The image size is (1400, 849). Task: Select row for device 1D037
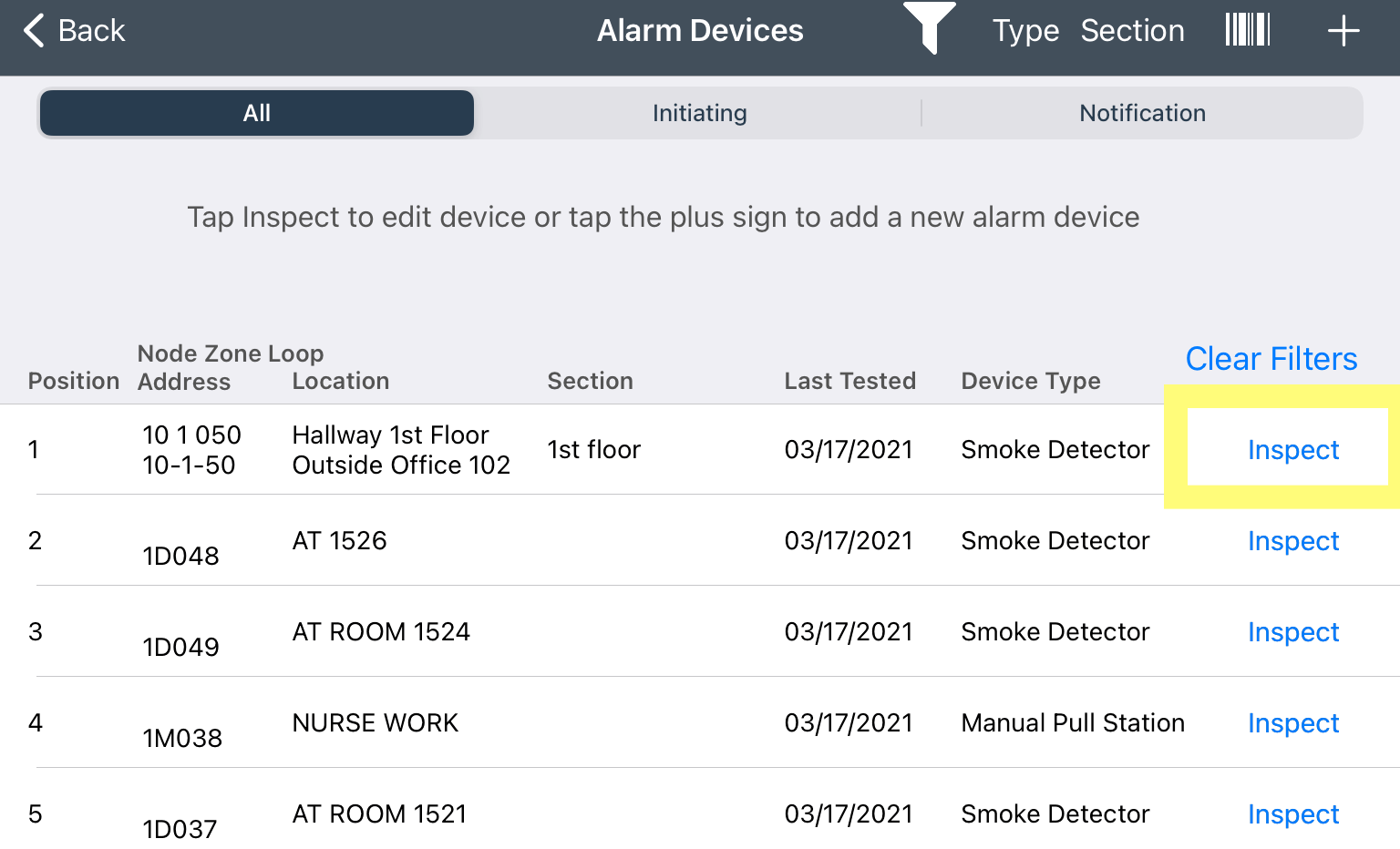[1292, 813]
